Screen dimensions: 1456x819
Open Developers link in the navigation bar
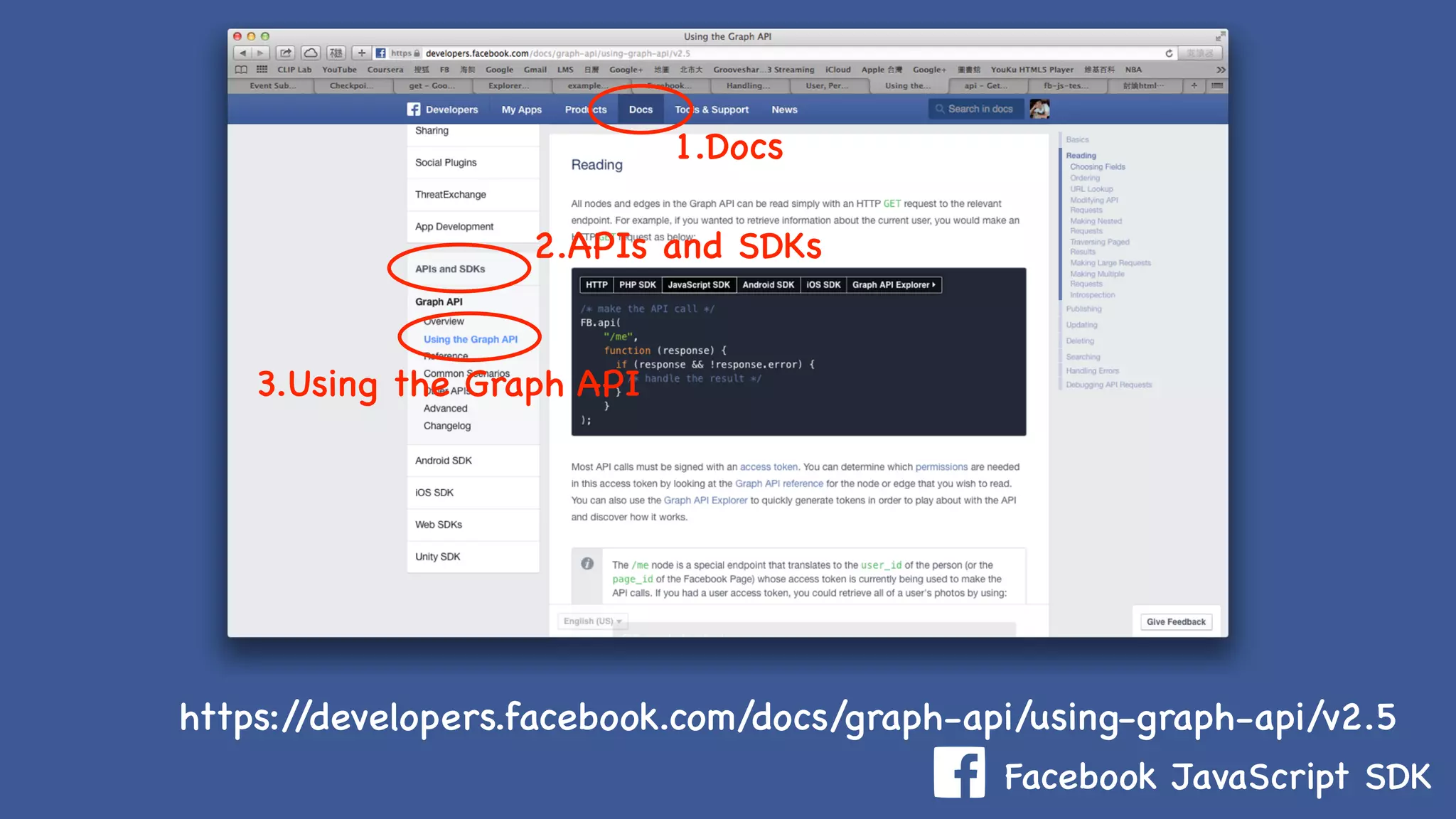(451, 109)
